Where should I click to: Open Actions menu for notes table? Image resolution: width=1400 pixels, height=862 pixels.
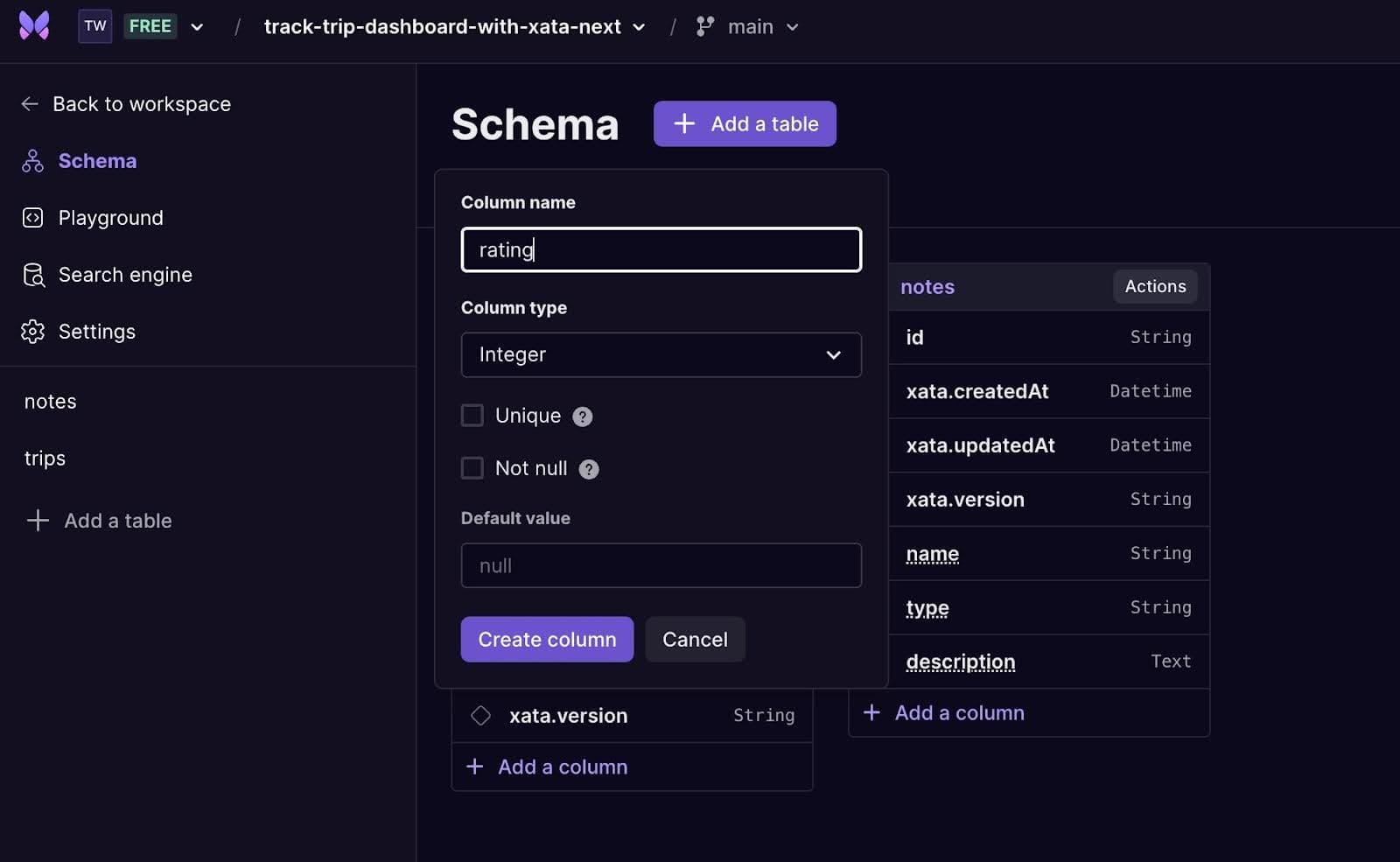pos(1155,286)
